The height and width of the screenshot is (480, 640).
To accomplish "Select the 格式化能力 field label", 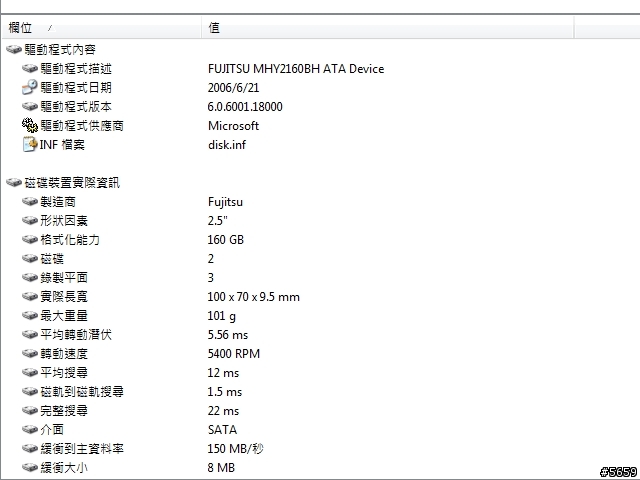I will [70, 240].
